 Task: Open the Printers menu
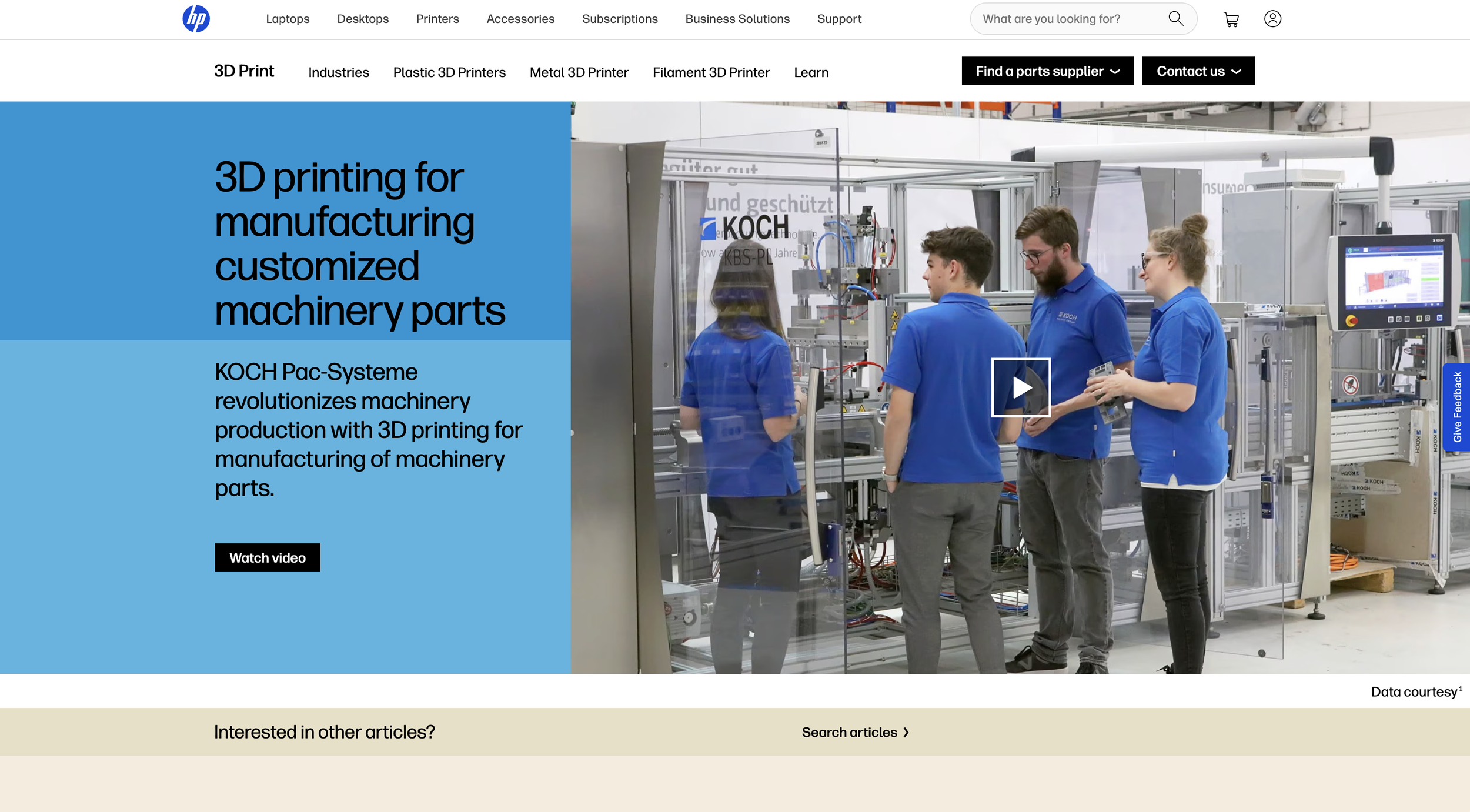pyautogui.click(x=437, y=19)
